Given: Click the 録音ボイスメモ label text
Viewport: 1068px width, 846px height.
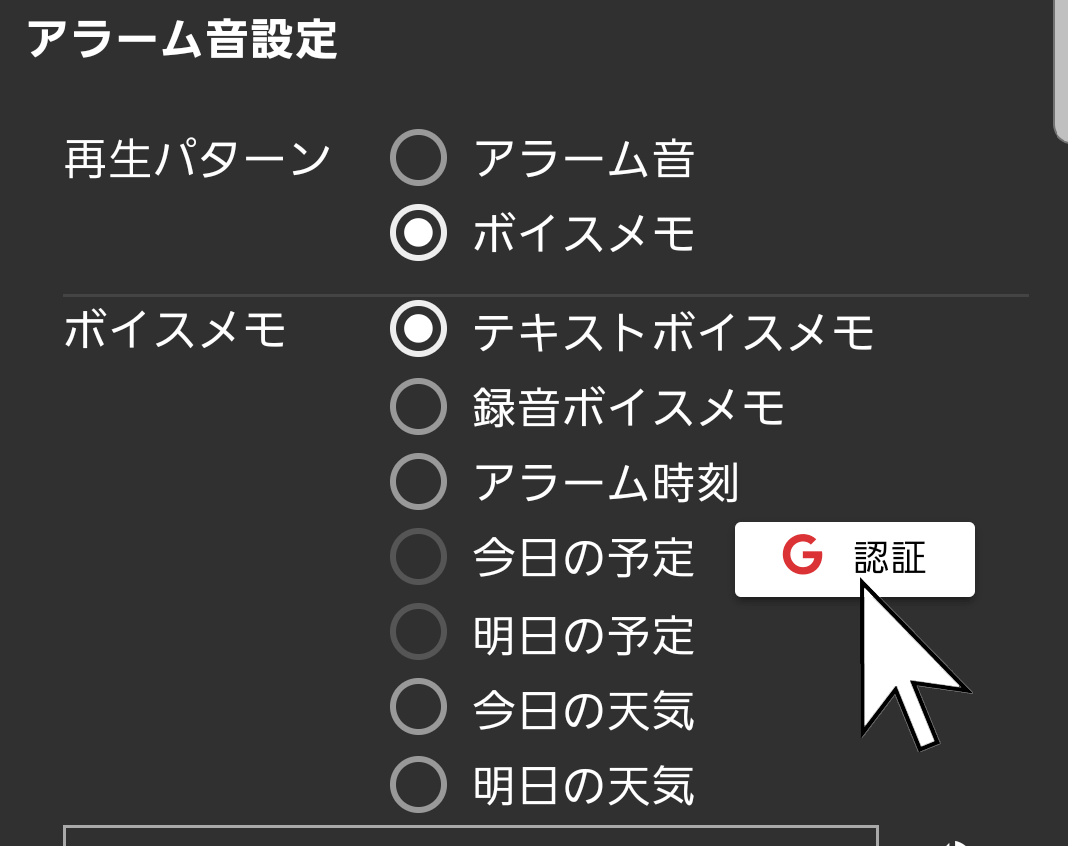Looking at the screenshot, I should point(629,407).
